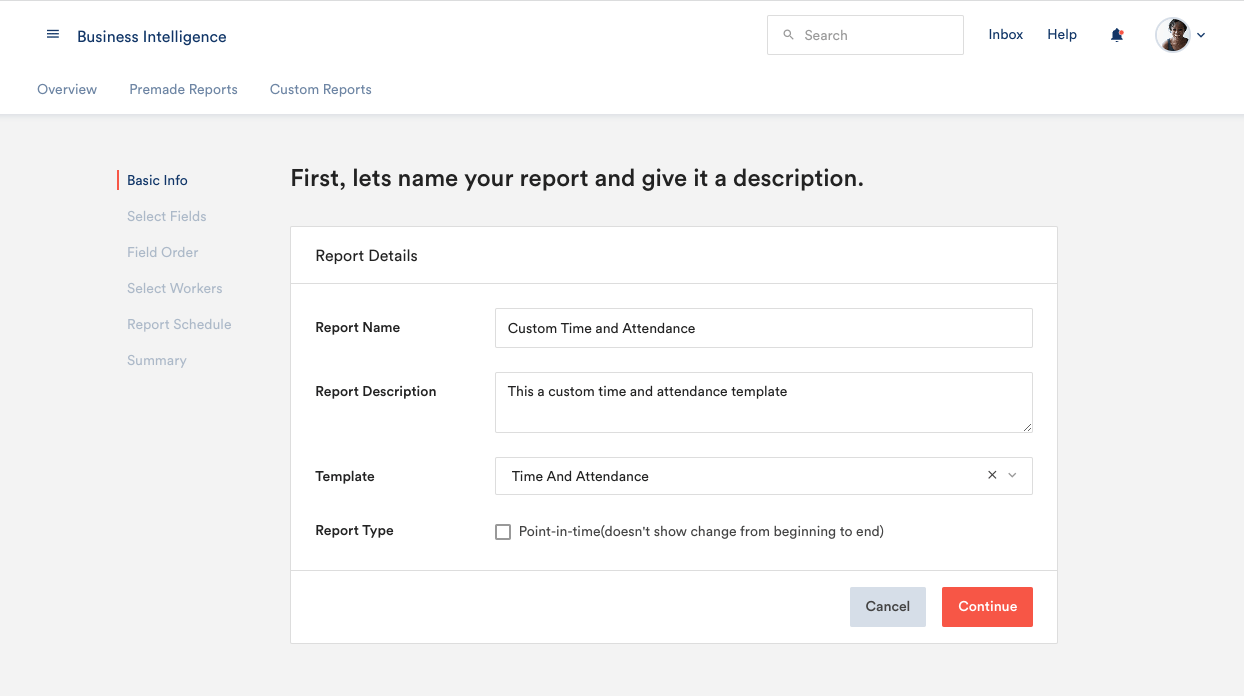Cancel the report creation
The image size is (1244, 696).
887,606
